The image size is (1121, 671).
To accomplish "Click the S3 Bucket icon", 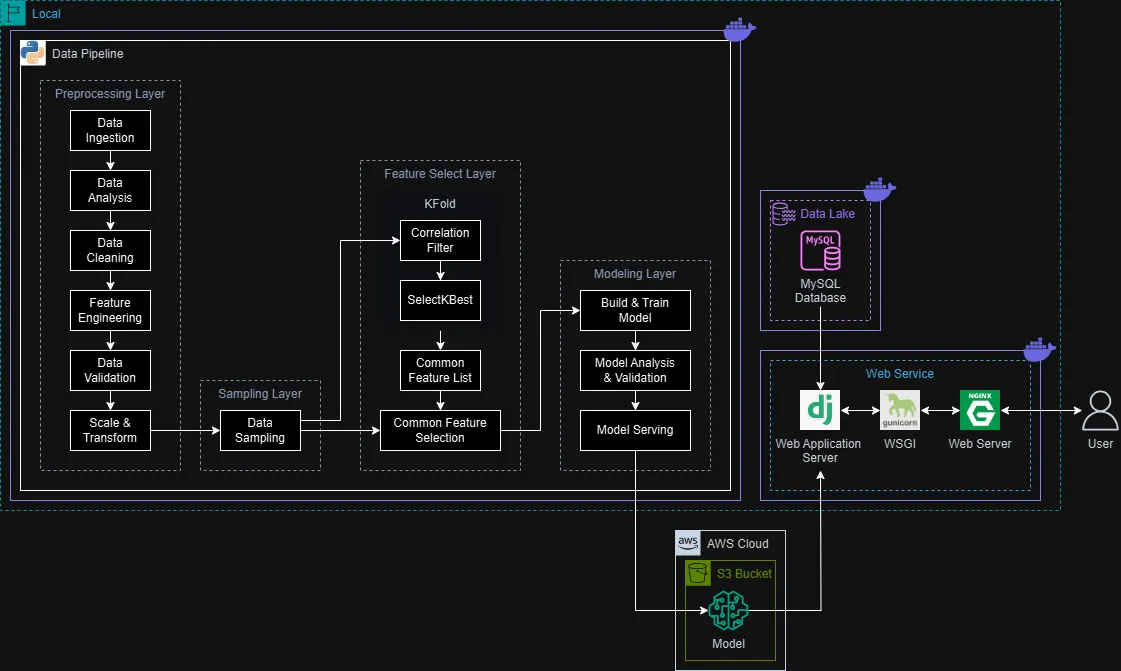I will pos(698,573).
